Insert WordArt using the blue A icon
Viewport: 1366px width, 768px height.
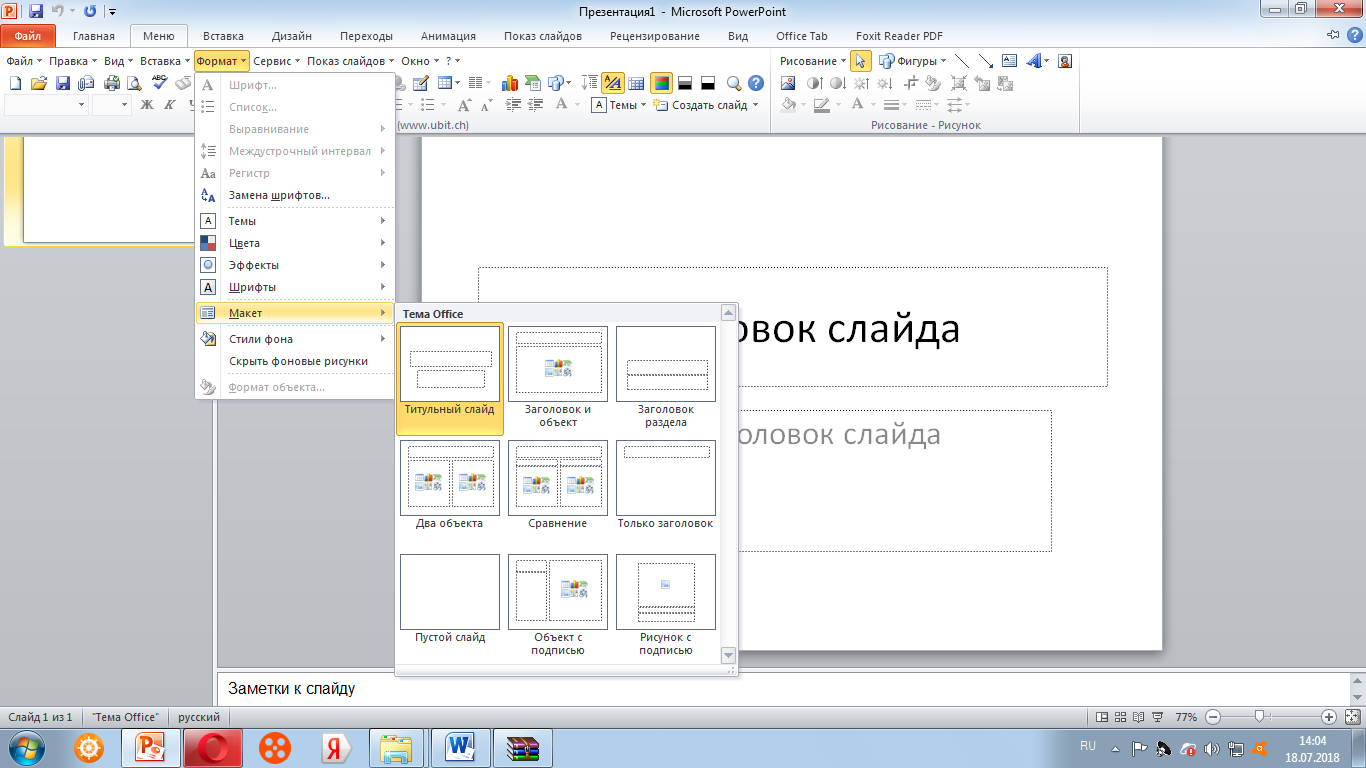(1034, 61)
